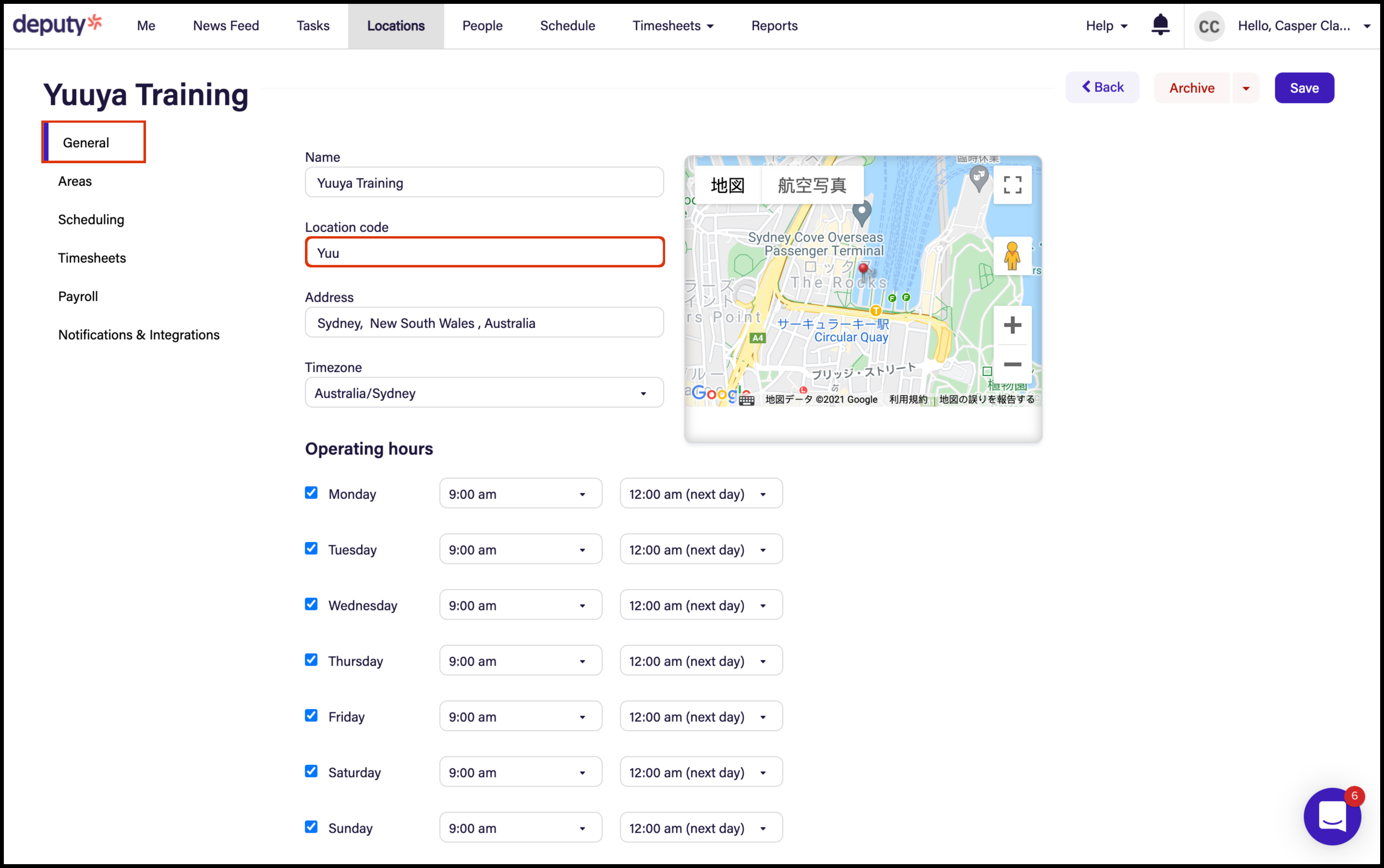The height and width of the screenshot is (868, 1384).
Task: Click the Location code input field
Action: pos(484,253)
